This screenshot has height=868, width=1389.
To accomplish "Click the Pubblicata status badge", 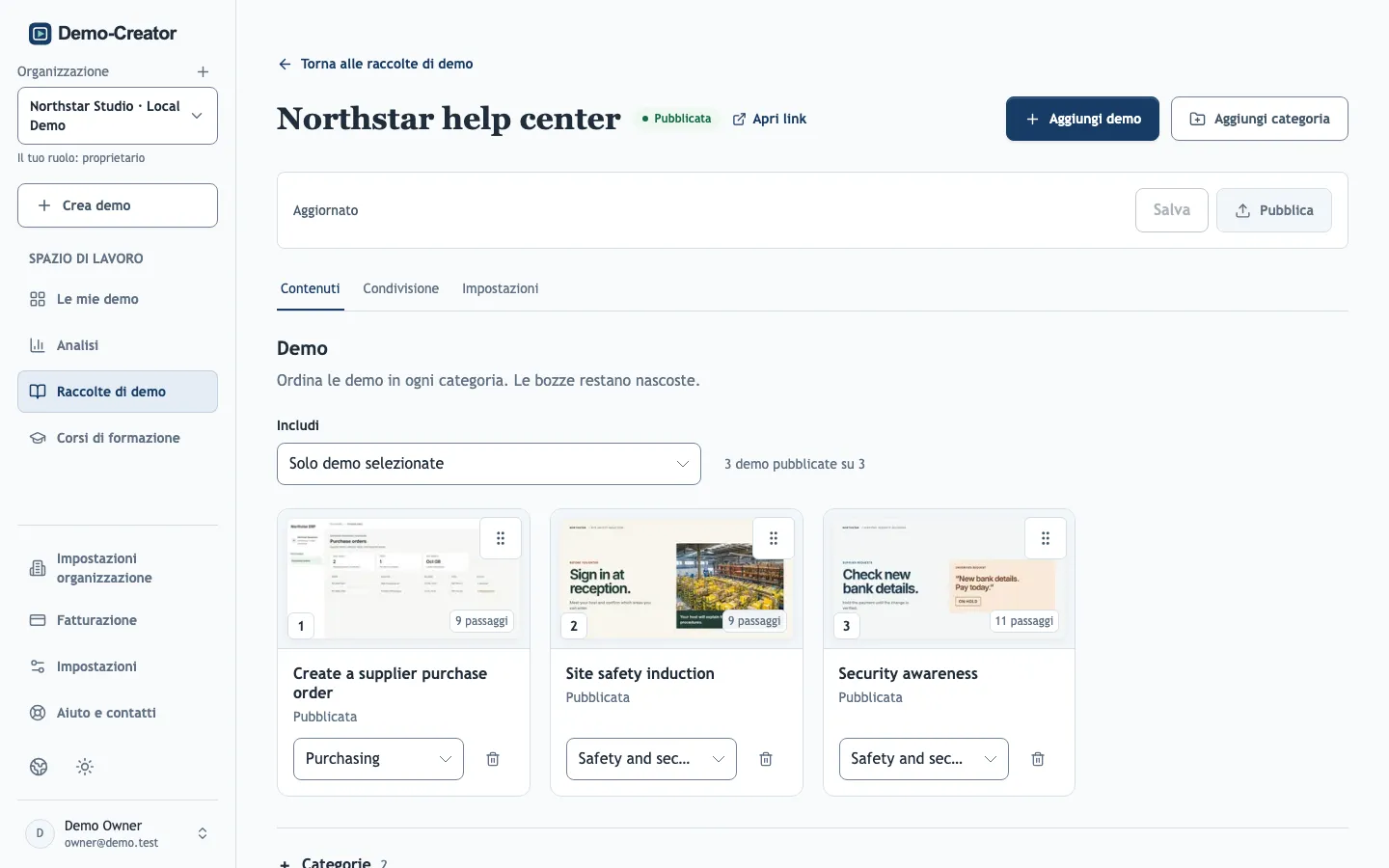I will (676, 119).
